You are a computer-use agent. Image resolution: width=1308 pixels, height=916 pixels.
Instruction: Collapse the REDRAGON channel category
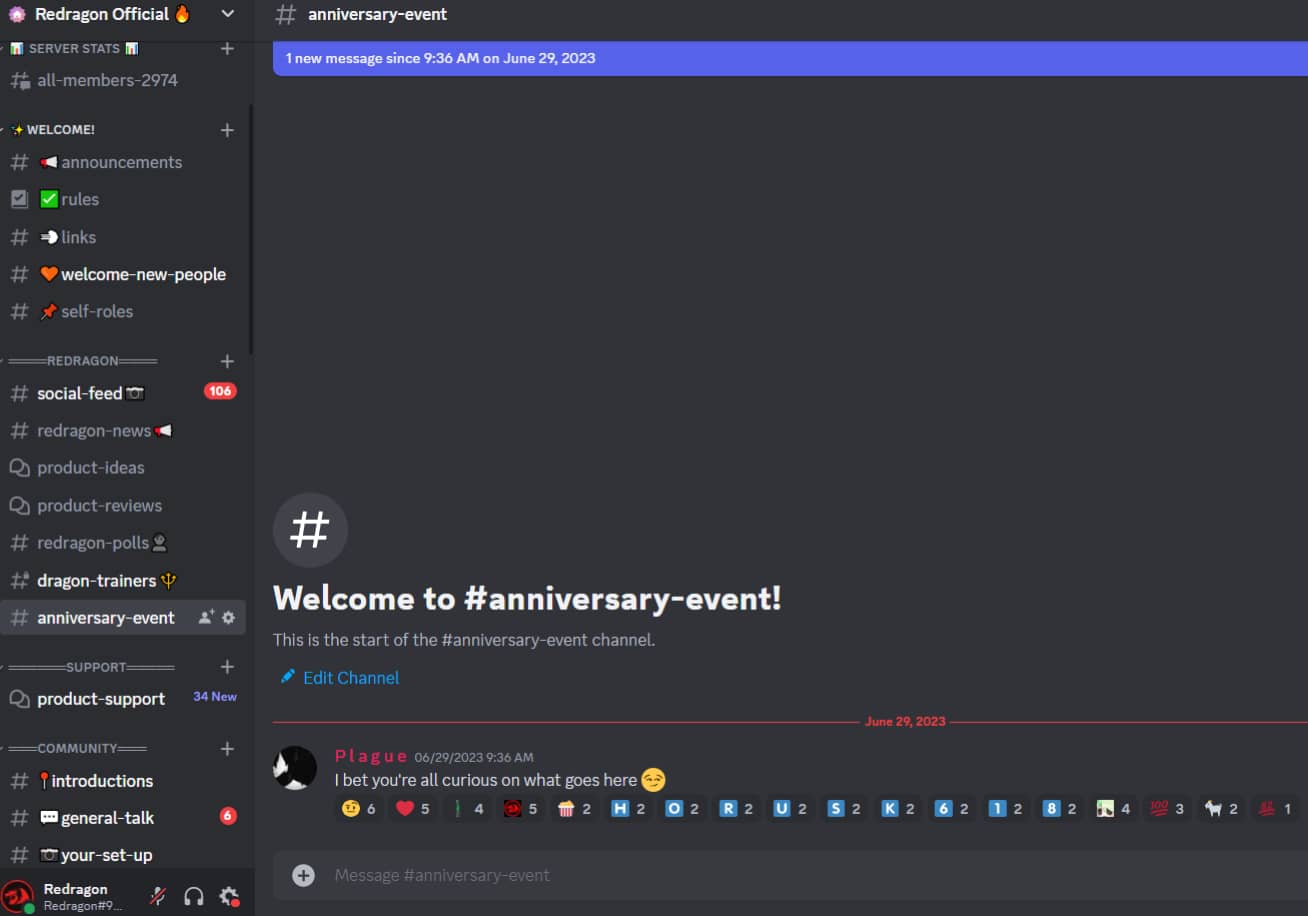[x=82, y=361]
